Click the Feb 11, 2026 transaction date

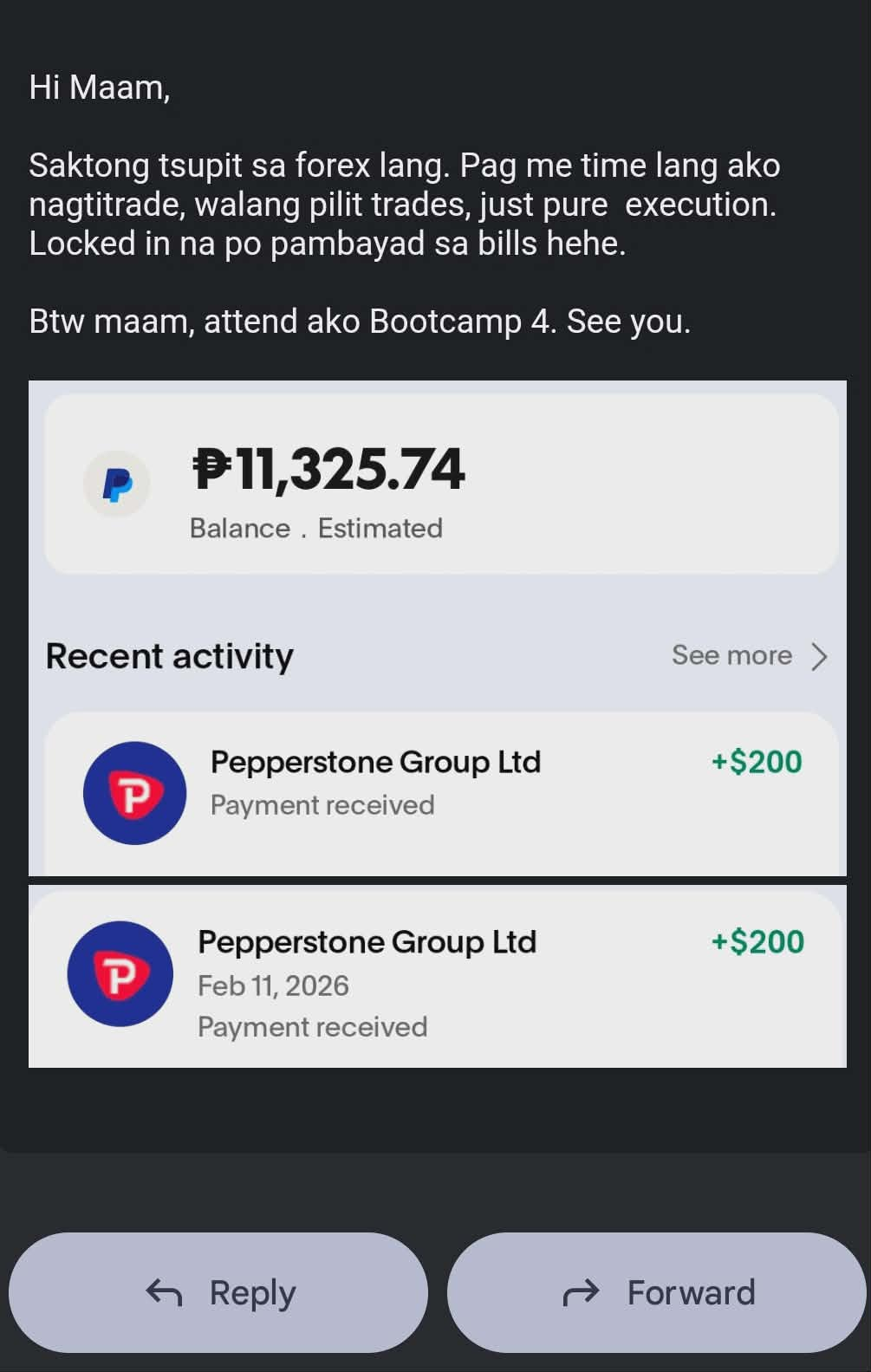[x=273, y=985]
